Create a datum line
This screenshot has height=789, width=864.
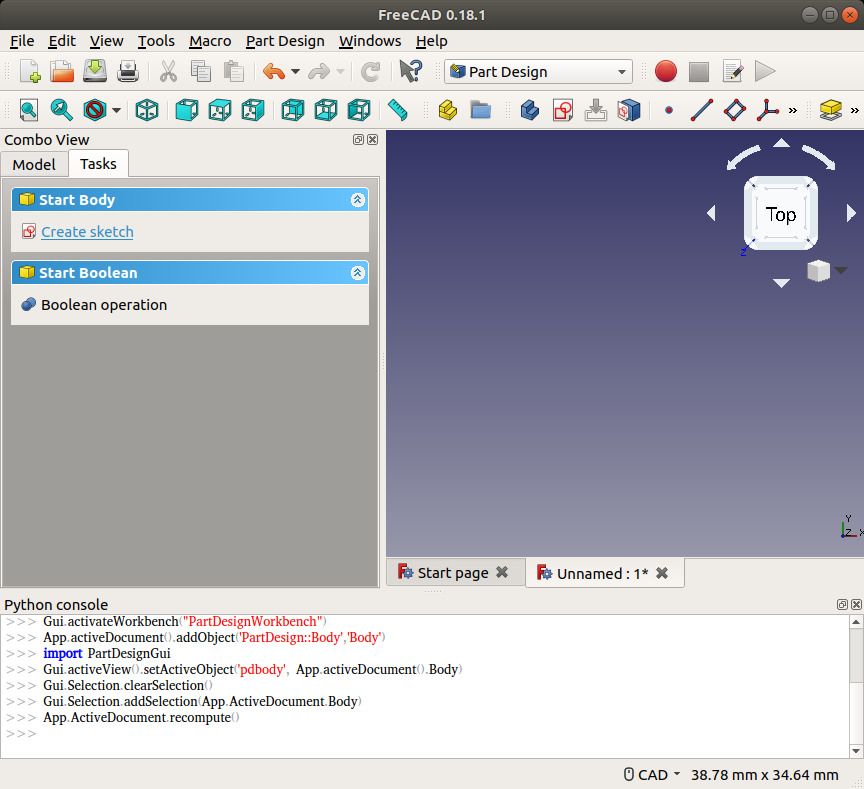(701, 110)
